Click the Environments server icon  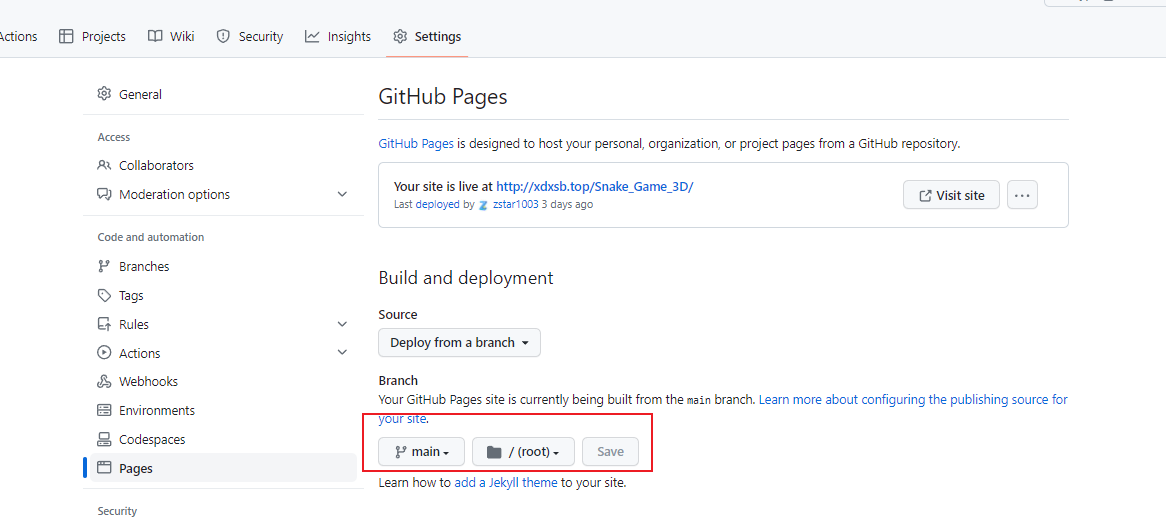(104, 410)
